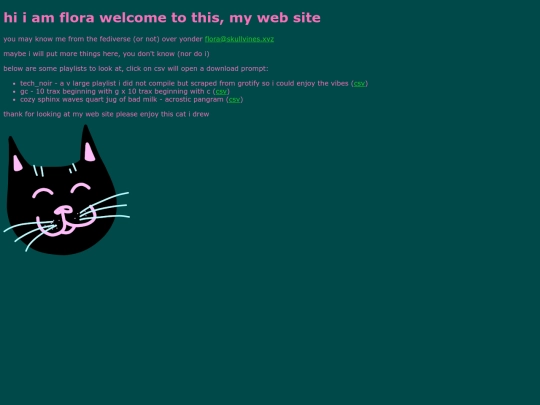The height and width of the screenshot is (405, 540).
Task: Click the "below are some playlists" paragraph
Action: coord(136,69)
